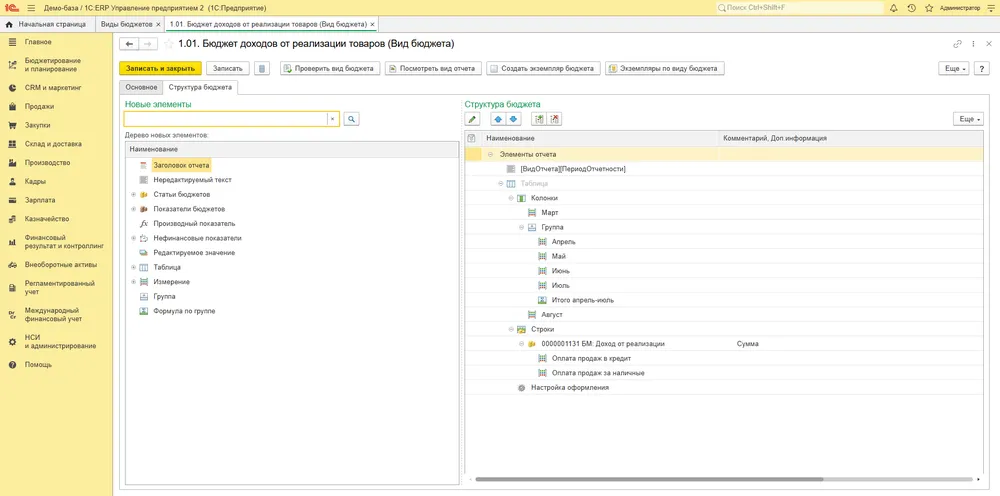Toggle the checkmark column header in the structure table
1000x496 pixels.
[x=471, y=138]
